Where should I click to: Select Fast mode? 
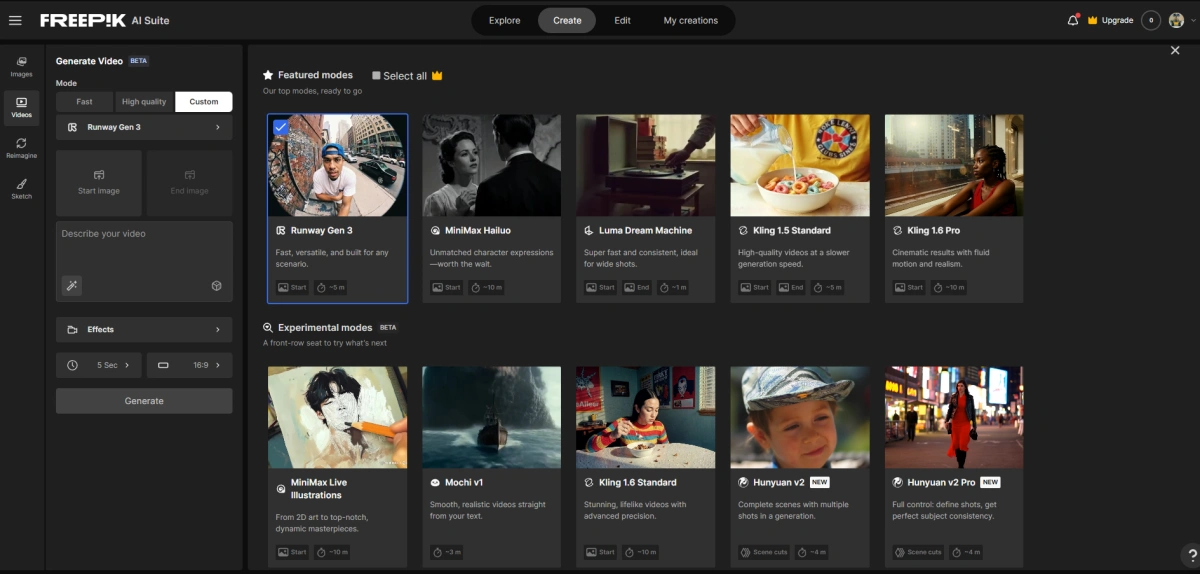coord(85,102)
